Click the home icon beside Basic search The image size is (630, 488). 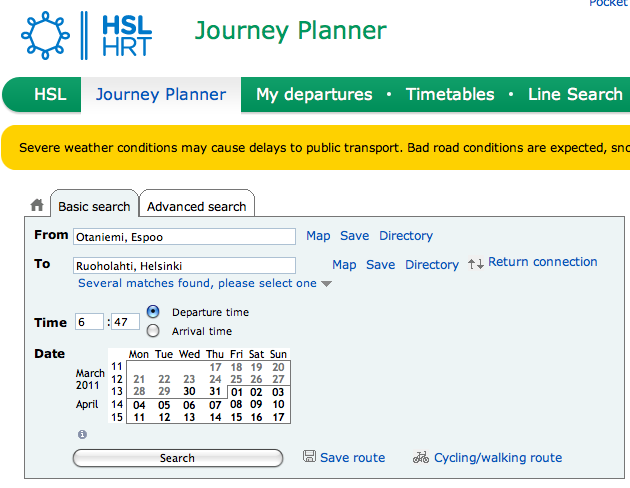click(x=37, y=205)
